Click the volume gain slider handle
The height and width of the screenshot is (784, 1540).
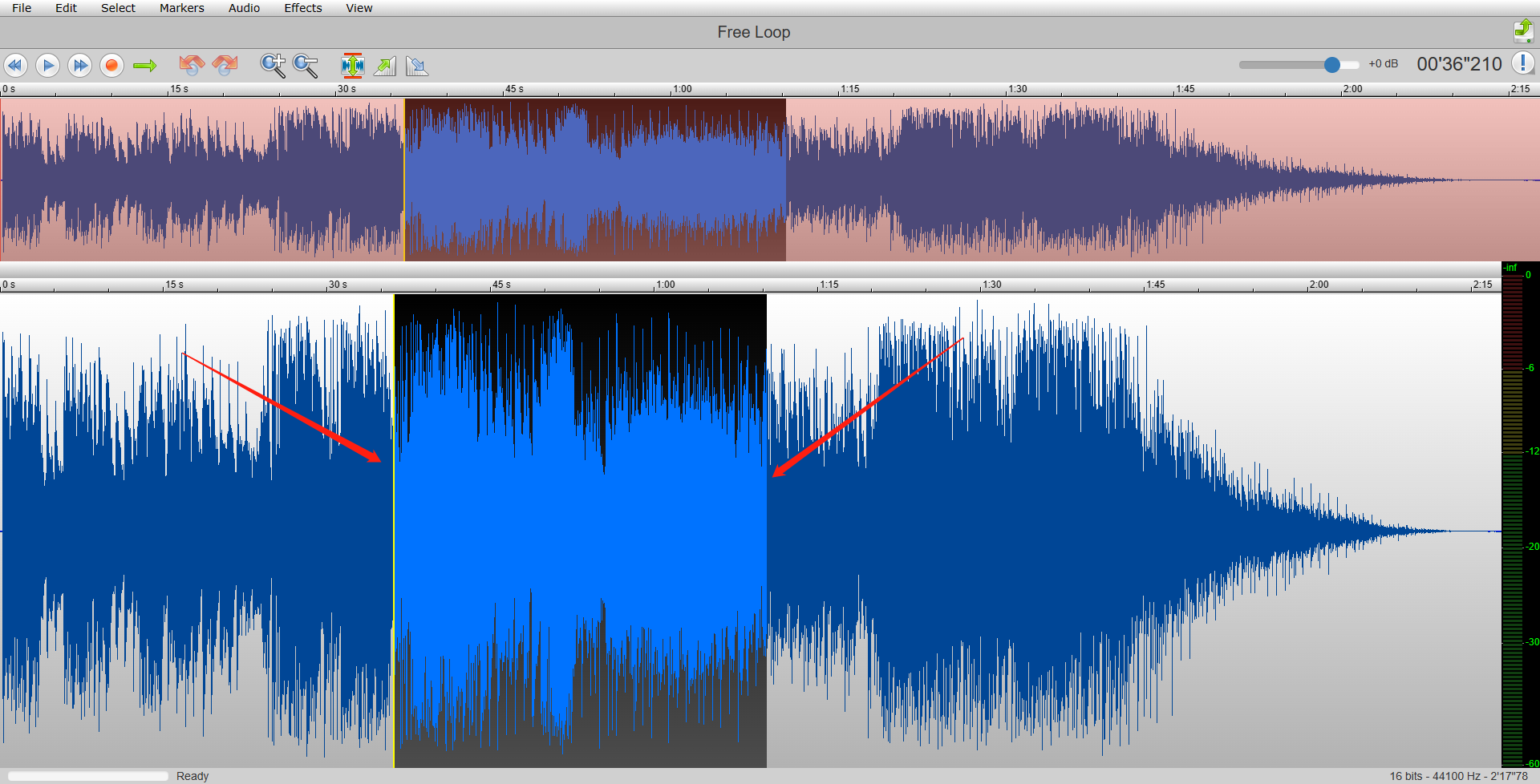[1331, 65]
